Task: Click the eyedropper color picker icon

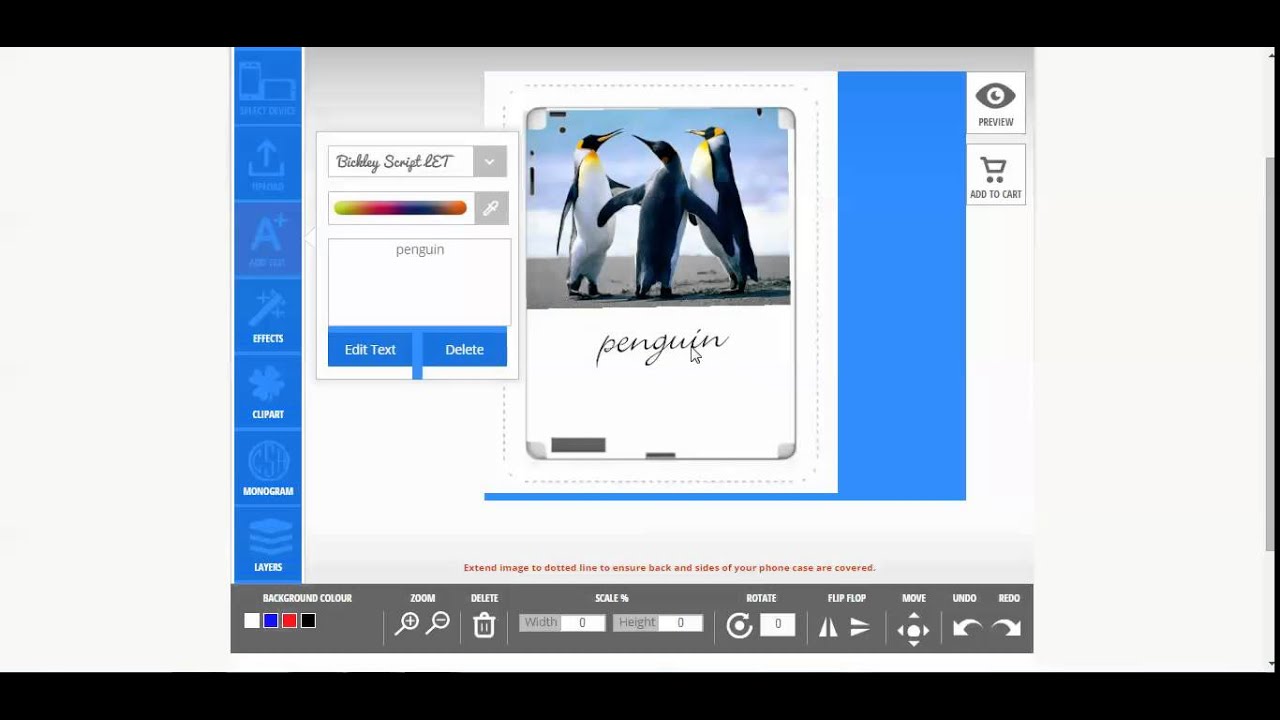Action: click(490, 208)
